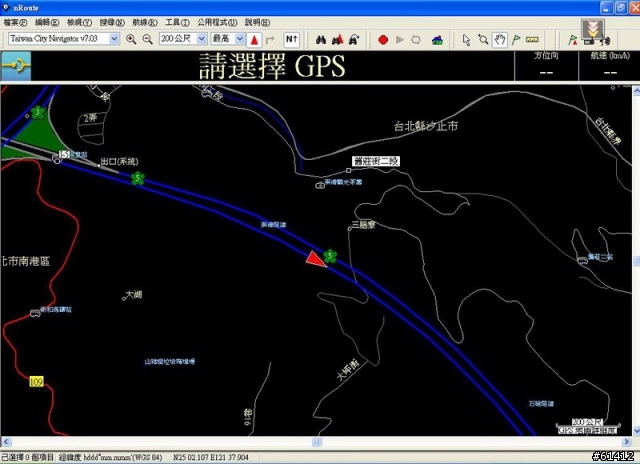Click the vertical scrollbar up arrow

coord(636,91)
